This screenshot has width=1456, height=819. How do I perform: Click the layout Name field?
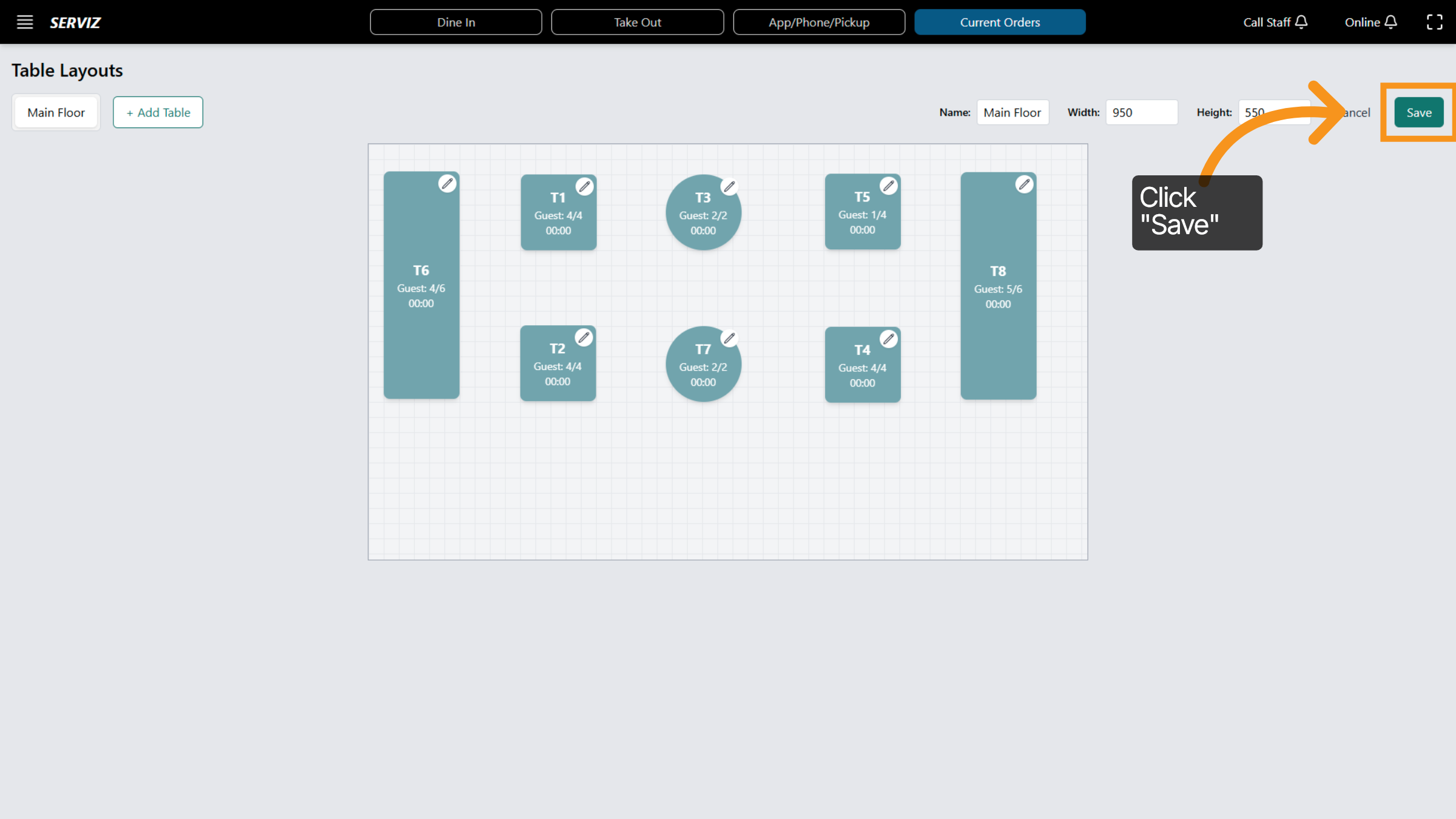1013,112
